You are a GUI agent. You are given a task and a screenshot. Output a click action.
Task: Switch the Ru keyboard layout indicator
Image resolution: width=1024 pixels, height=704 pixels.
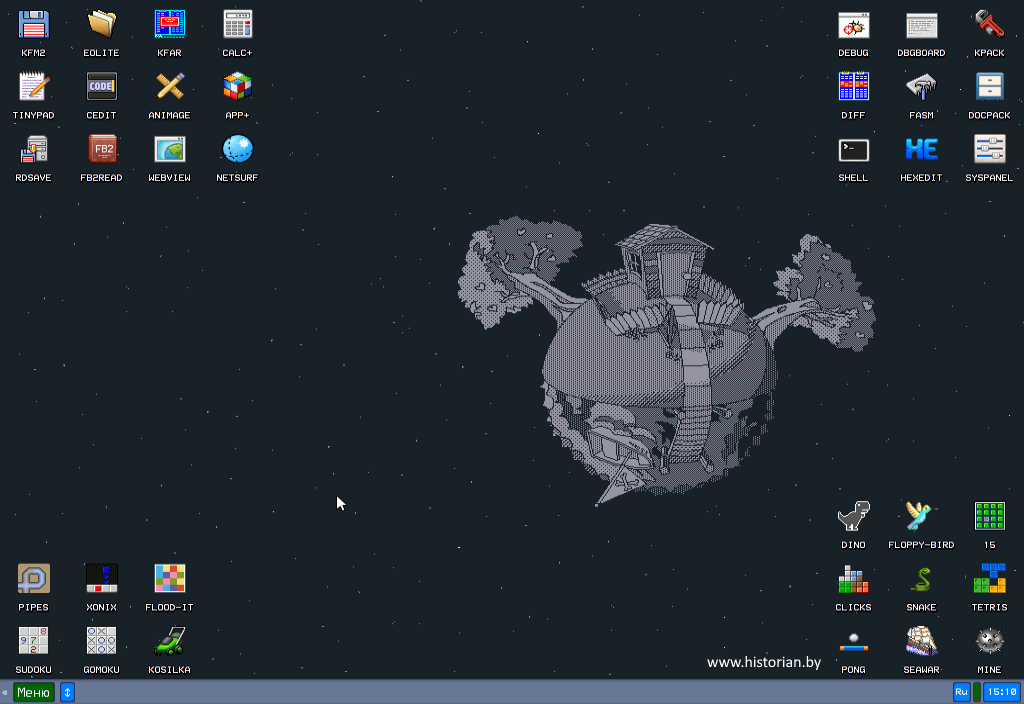[961, 692]
